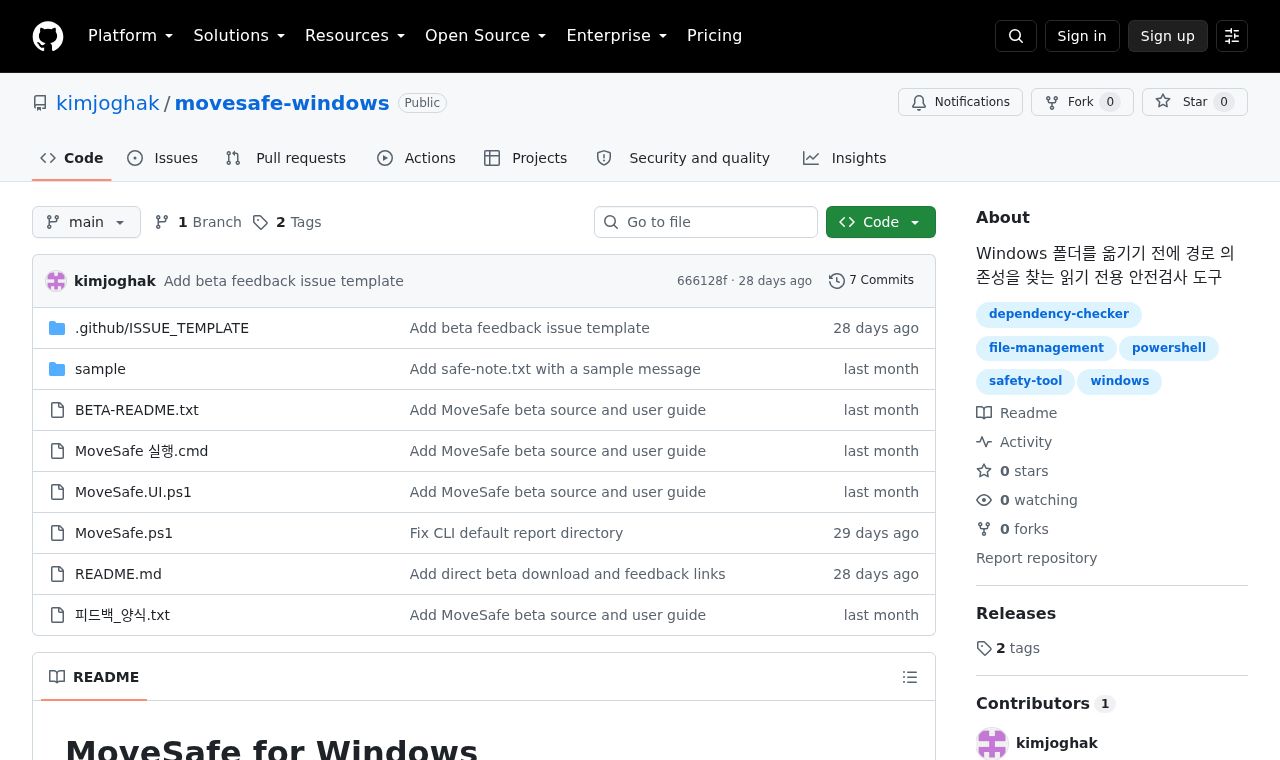
Task: Focus the Go to file search field
Action: pos(706,222)
